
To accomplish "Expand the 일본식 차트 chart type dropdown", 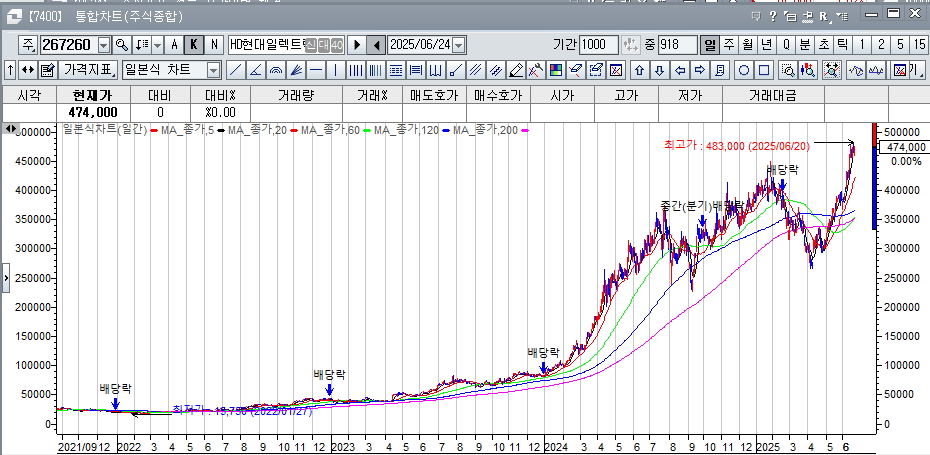I will click(x=213, y=70).
